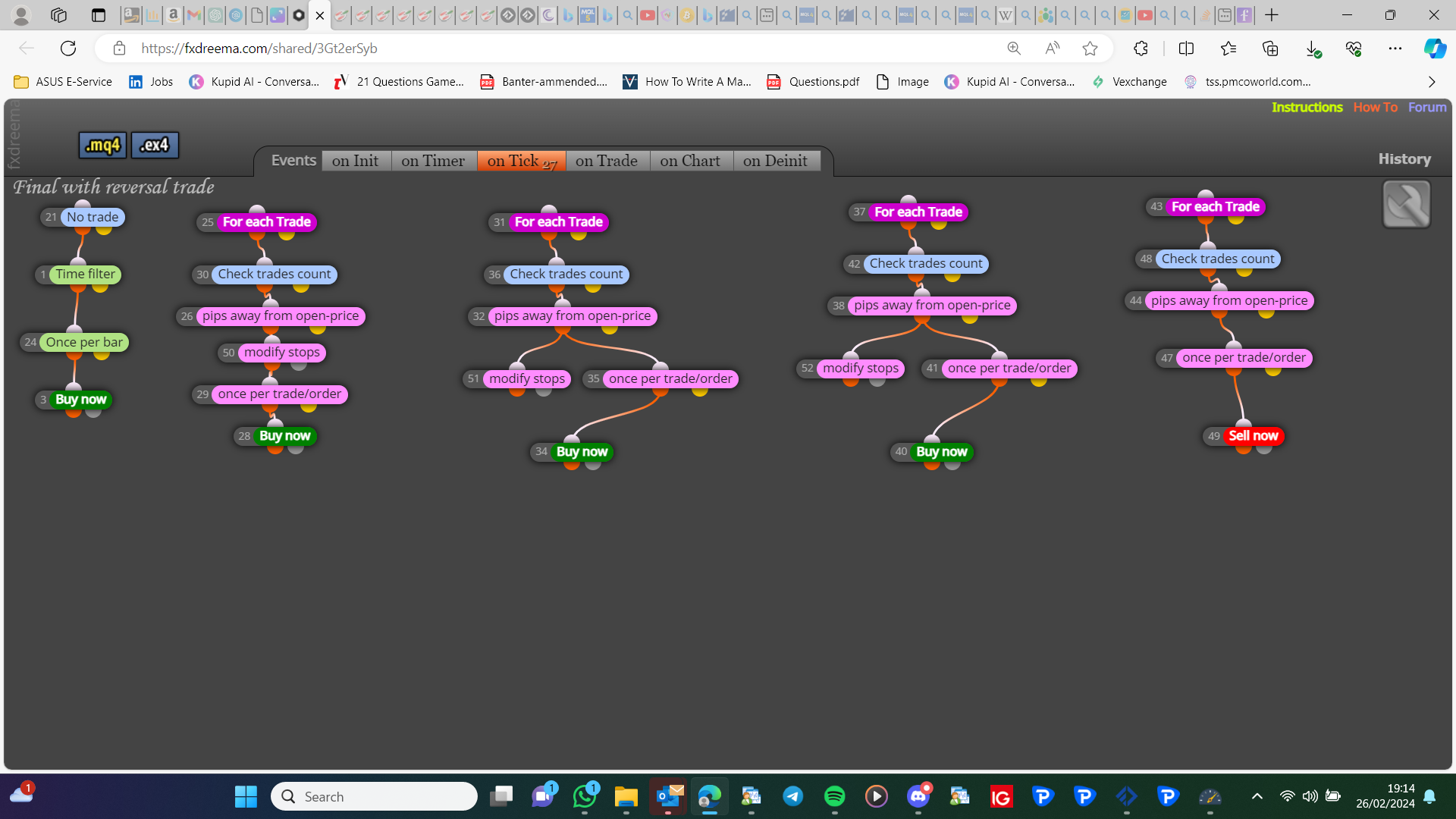
Task: Show hidden system tray icons
Action: click(1257, 796)
